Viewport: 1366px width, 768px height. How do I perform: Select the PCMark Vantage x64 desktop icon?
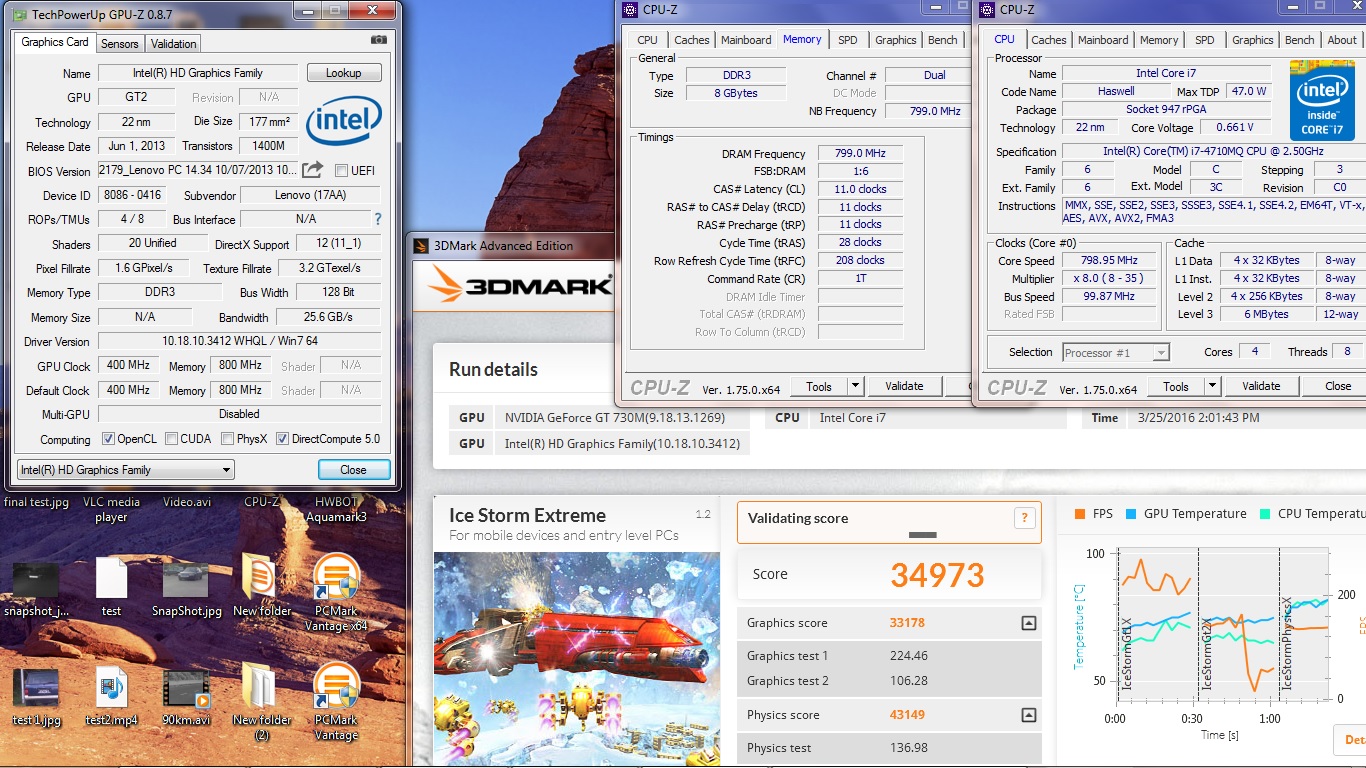click(336, 592)
